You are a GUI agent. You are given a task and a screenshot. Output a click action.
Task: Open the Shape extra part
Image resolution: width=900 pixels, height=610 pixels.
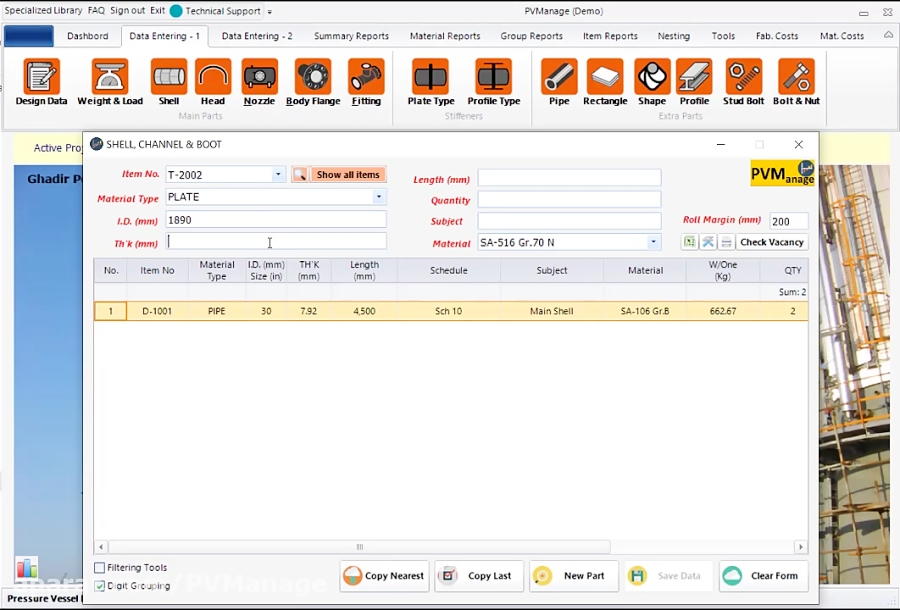point(652,82)
